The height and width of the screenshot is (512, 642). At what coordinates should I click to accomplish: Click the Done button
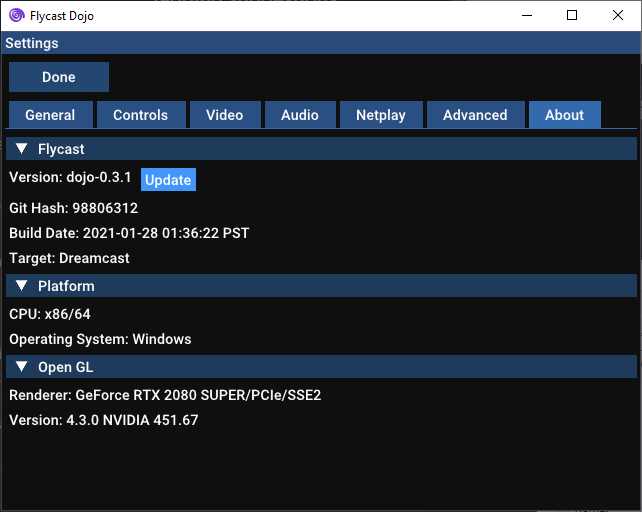tap(59, 77)
